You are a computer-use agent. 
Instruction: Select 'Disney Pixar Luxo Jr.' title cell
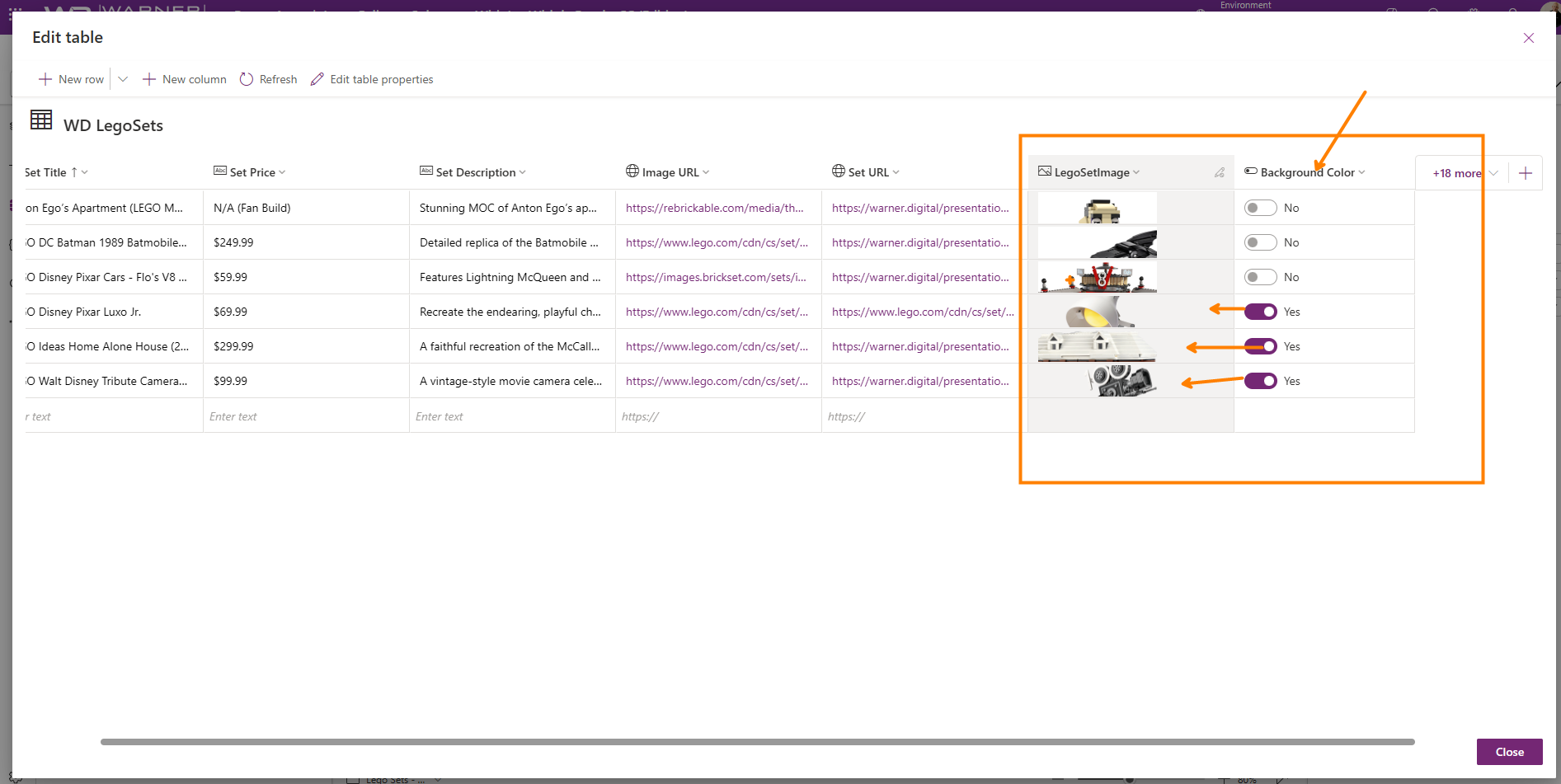(114, 312)
